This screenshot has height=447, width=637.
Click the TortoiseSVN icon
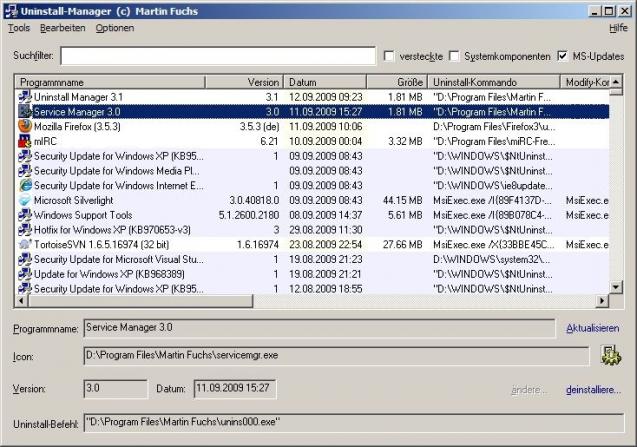24,244
